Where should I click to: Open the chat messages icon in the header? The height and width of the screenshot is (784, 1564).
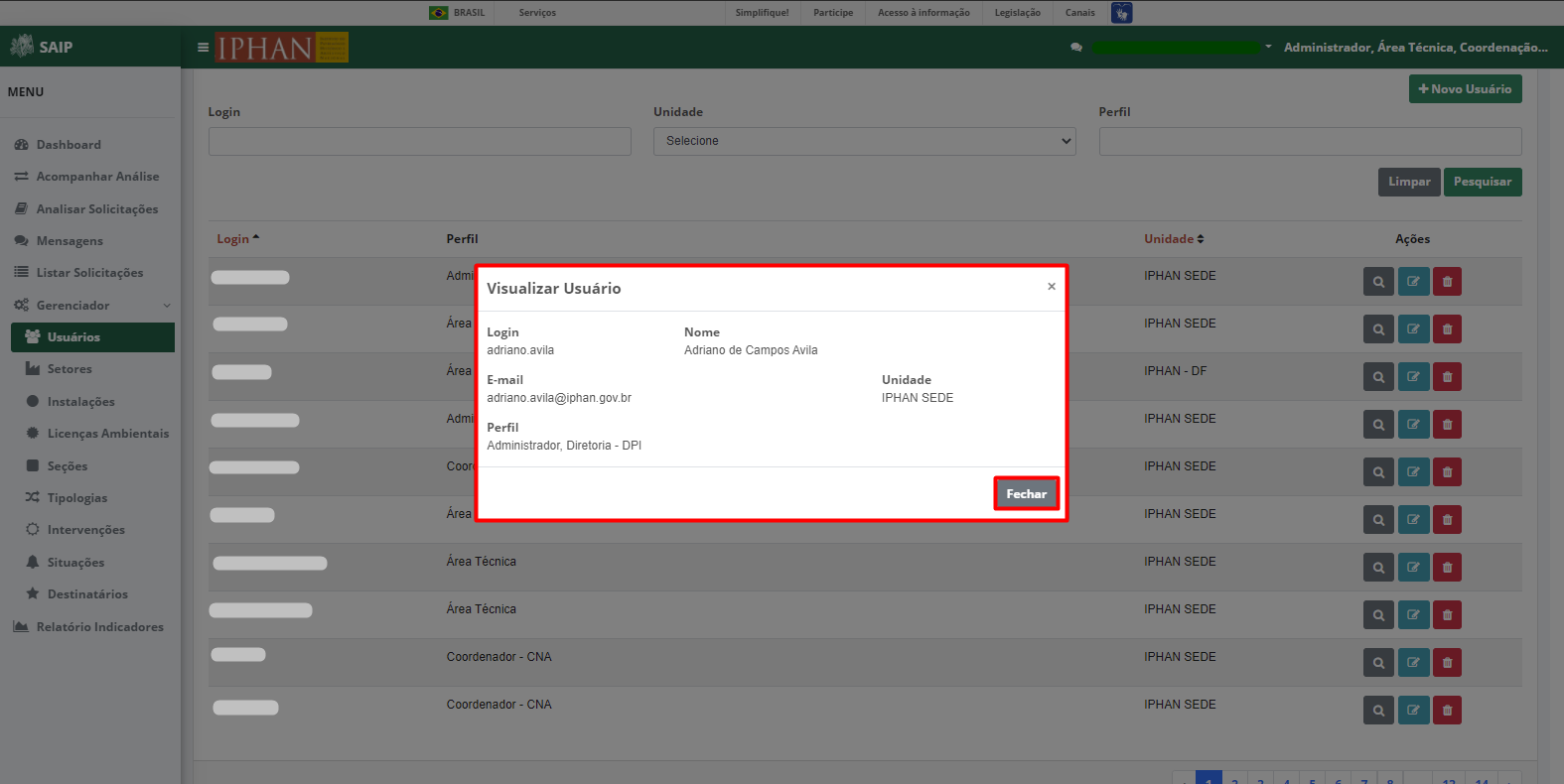click(1076, 48)
